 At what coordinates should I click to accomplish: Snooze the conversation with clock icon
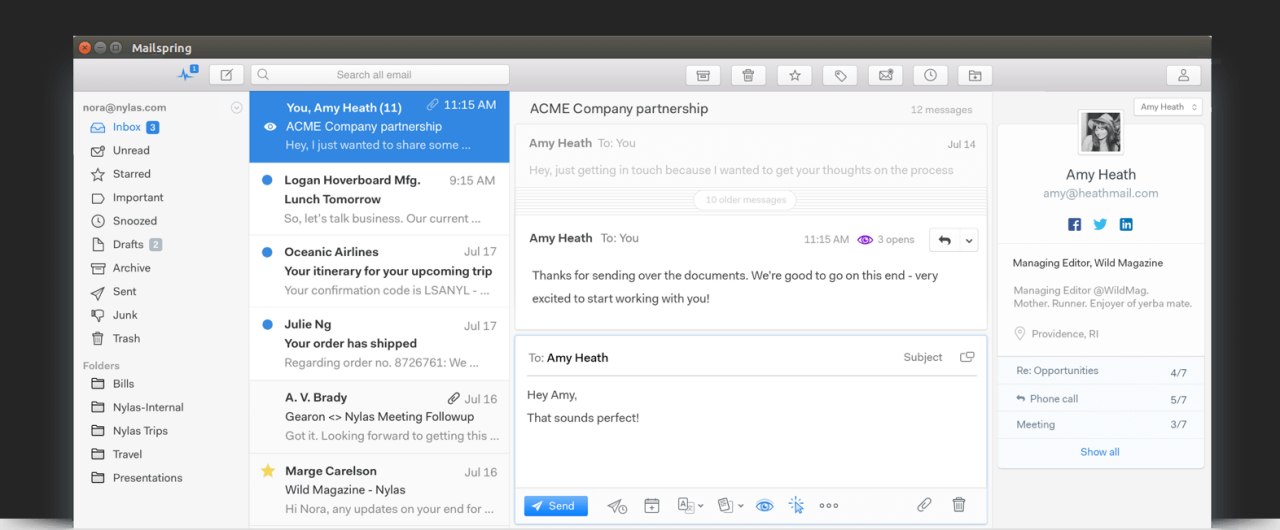[x=930, y=75]
